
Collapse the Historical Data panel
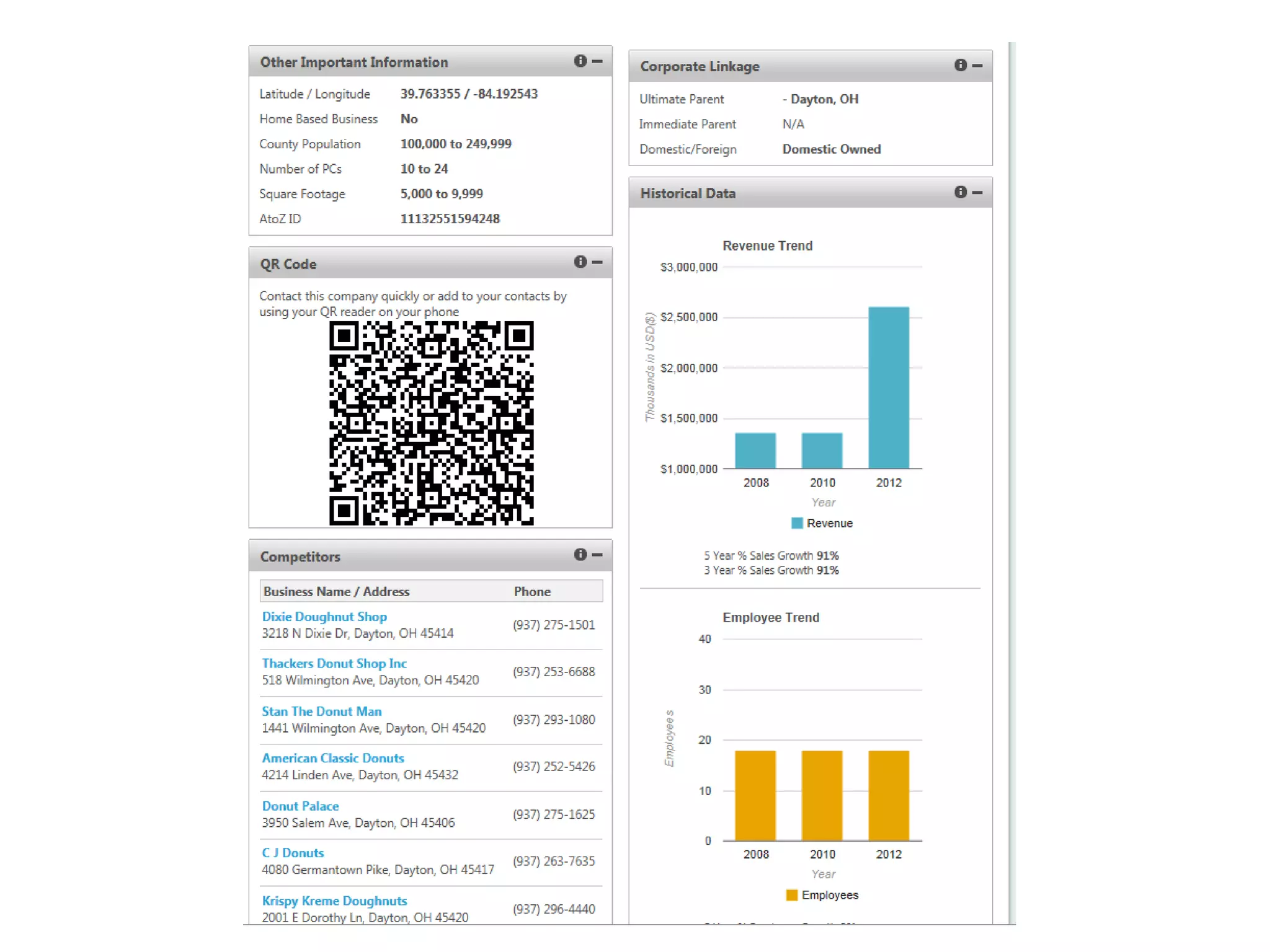tap(977, 192)
